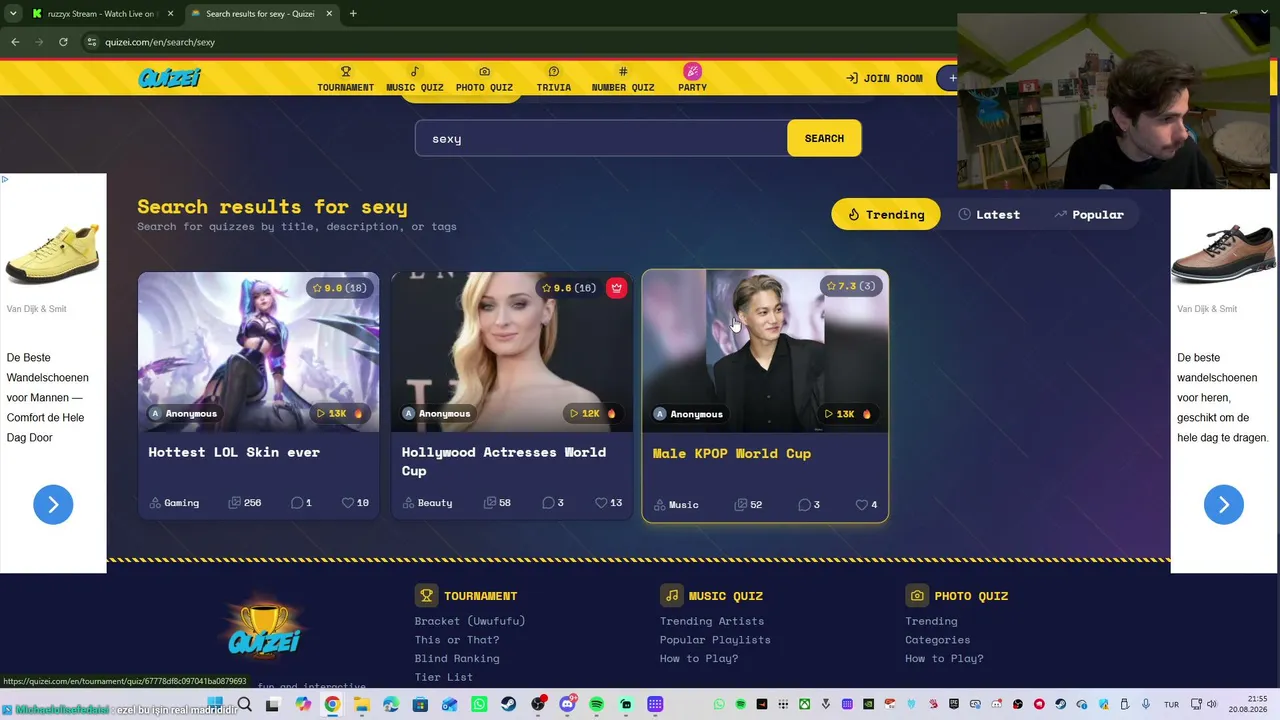
Task: Go to Photo Quiz from the navbar
Action: [484, 78]
